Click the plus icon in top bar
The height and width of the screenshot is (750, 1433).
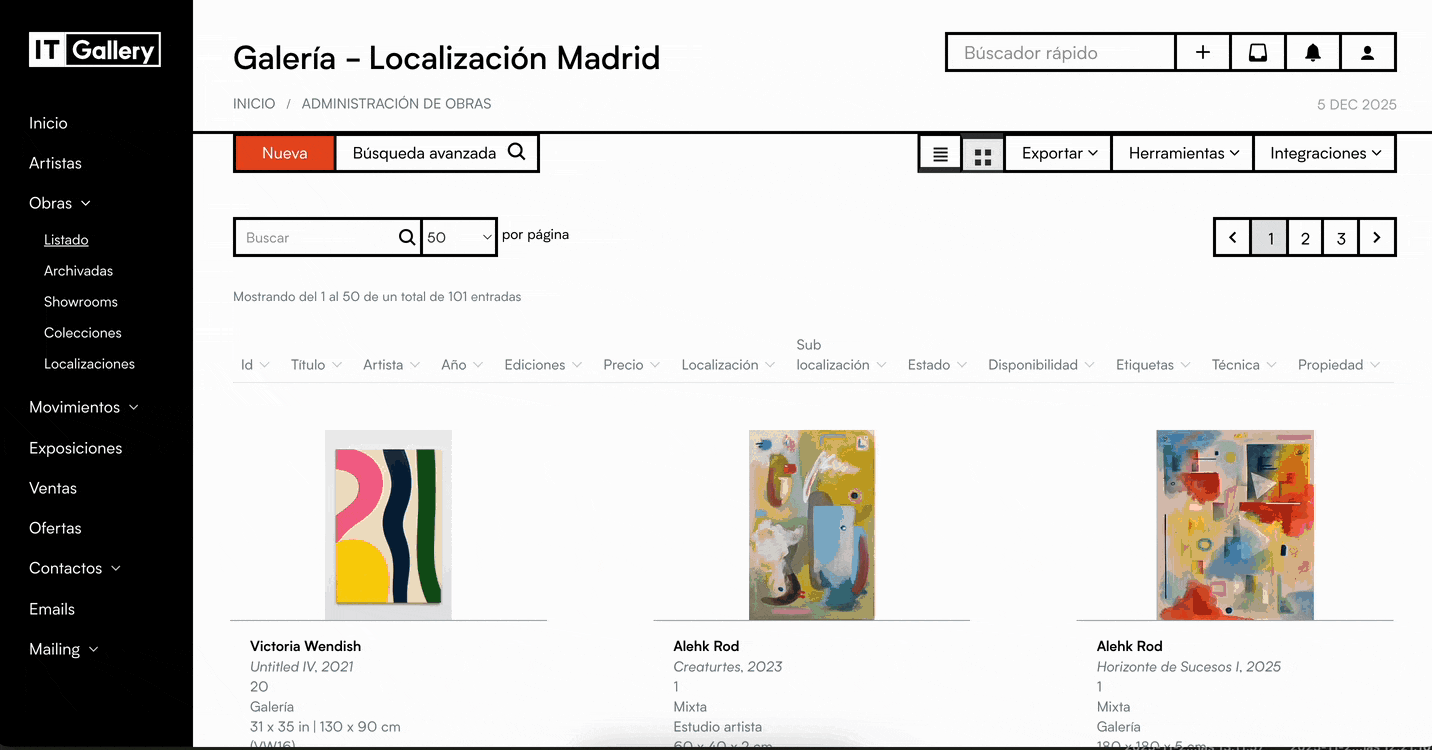tap(1203, 53)
